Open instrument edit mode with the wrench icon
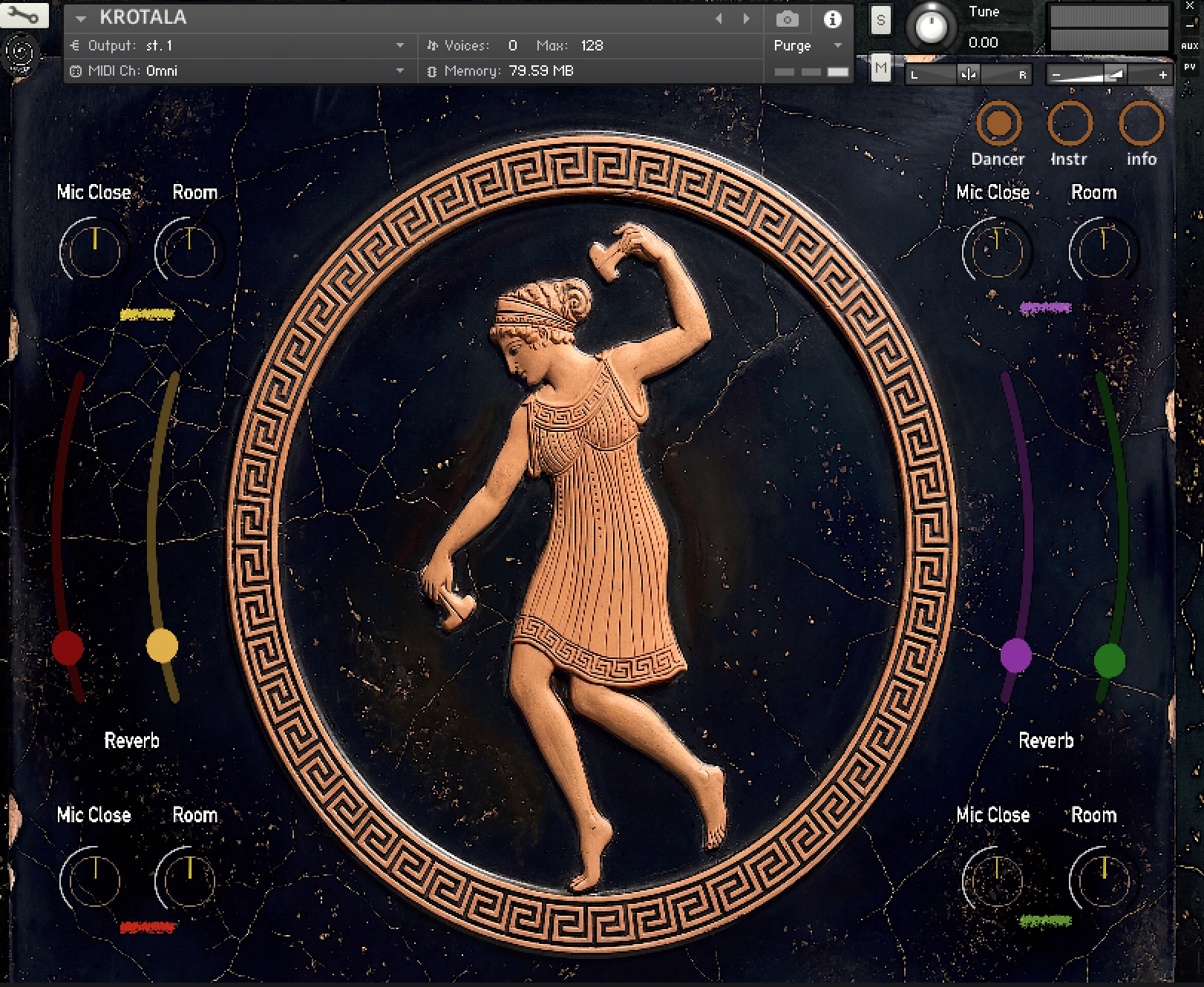This screenshot has width=1204, height=987. (x=24, y=15)
